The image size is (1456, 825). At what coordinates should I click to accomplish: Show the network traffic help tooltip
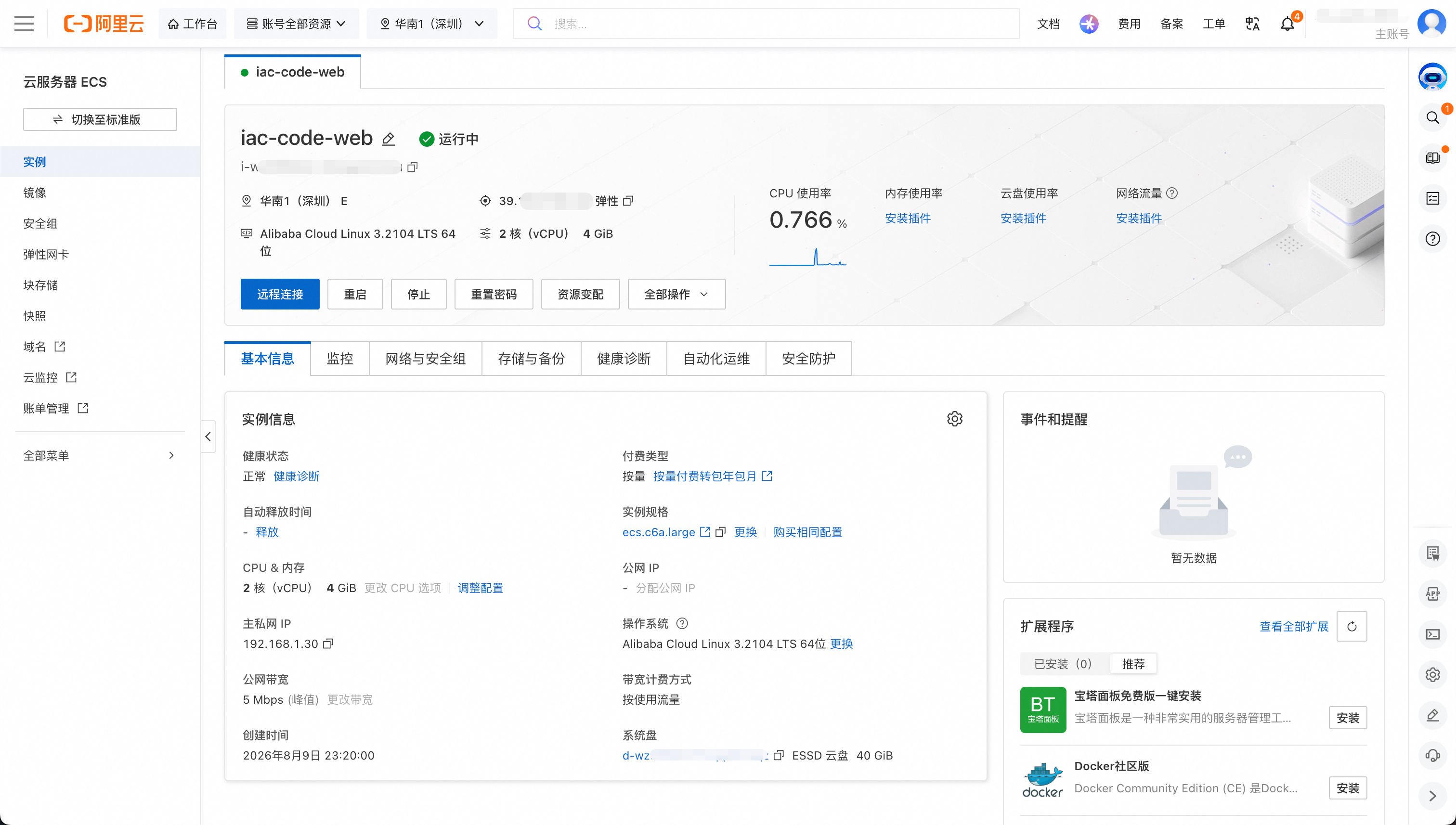click(1172, 193)
